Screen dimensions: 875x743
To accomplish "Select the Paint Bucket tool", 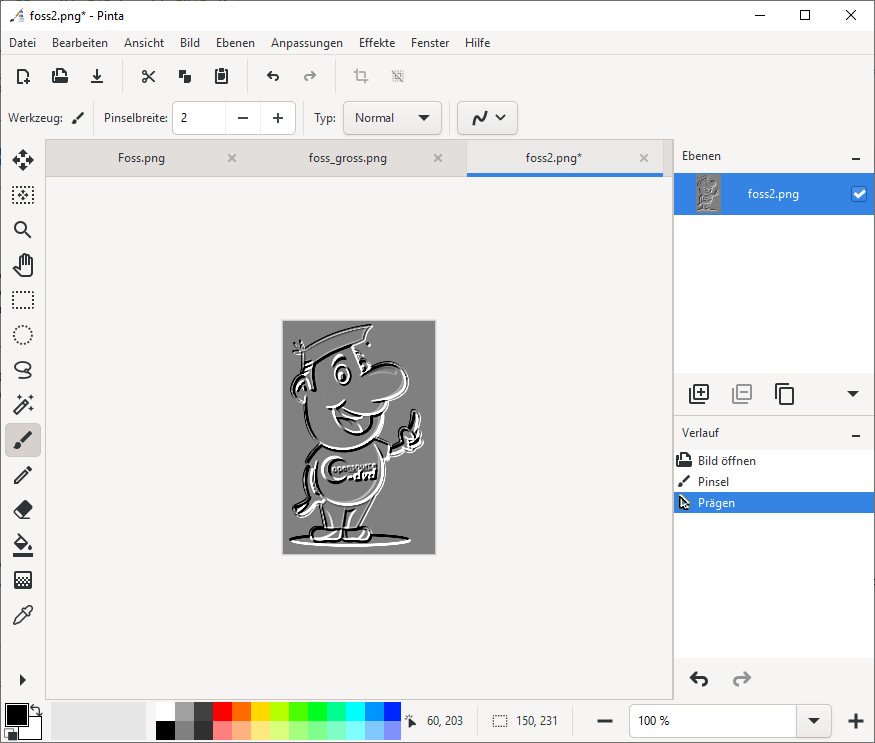I will coord(23,545).
